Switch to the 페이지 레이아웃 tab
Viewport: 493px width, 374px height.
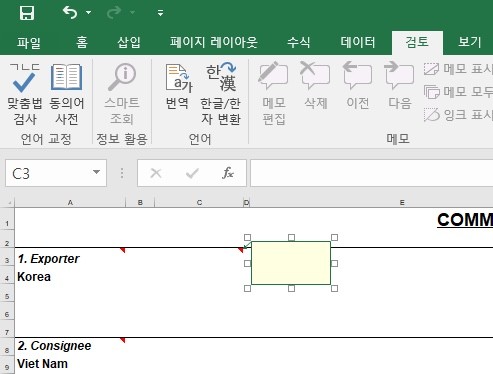(214, 43)
